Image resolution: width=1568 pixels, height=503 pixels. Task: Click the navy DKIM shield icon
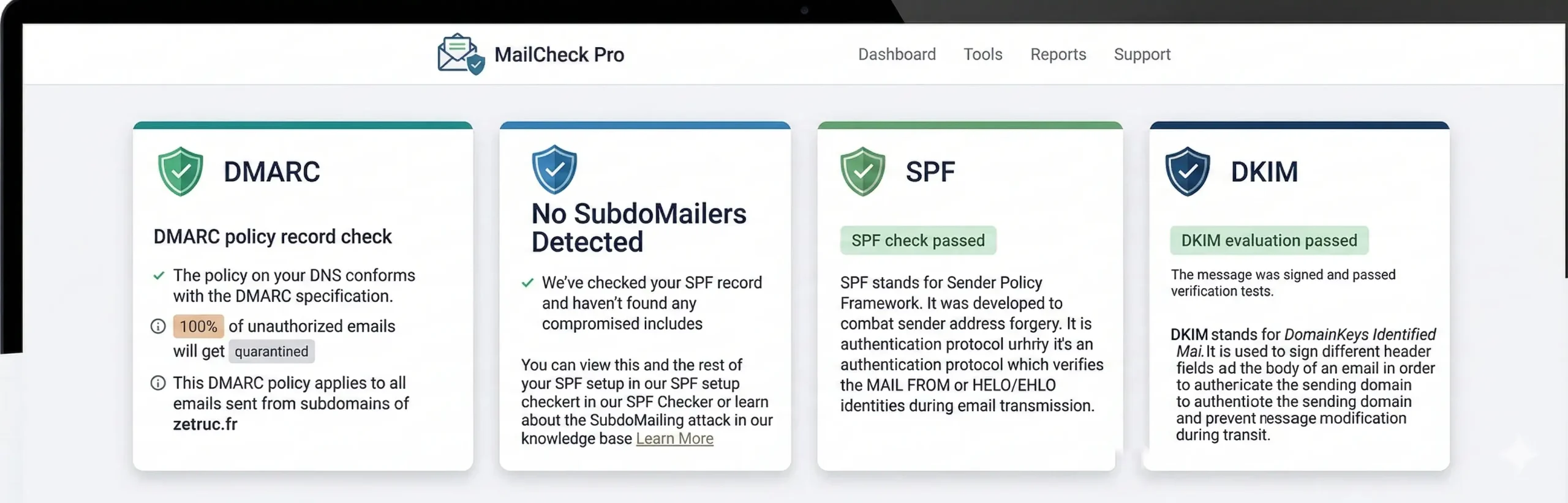point(1187,171)
